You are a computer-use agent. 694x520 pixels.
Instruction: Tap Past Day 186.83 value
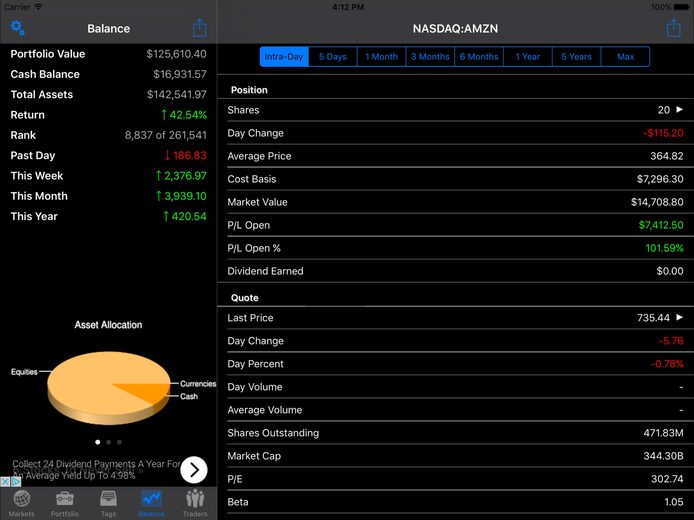(185, 156)
